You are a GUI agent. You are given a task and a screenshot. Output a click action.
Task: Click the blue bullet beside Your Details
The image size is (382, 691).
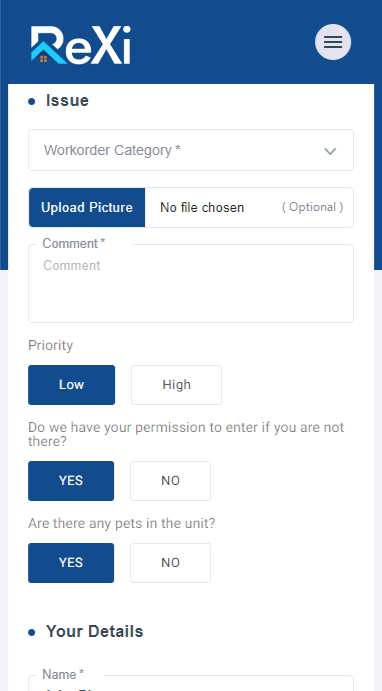tap(31, 633)
